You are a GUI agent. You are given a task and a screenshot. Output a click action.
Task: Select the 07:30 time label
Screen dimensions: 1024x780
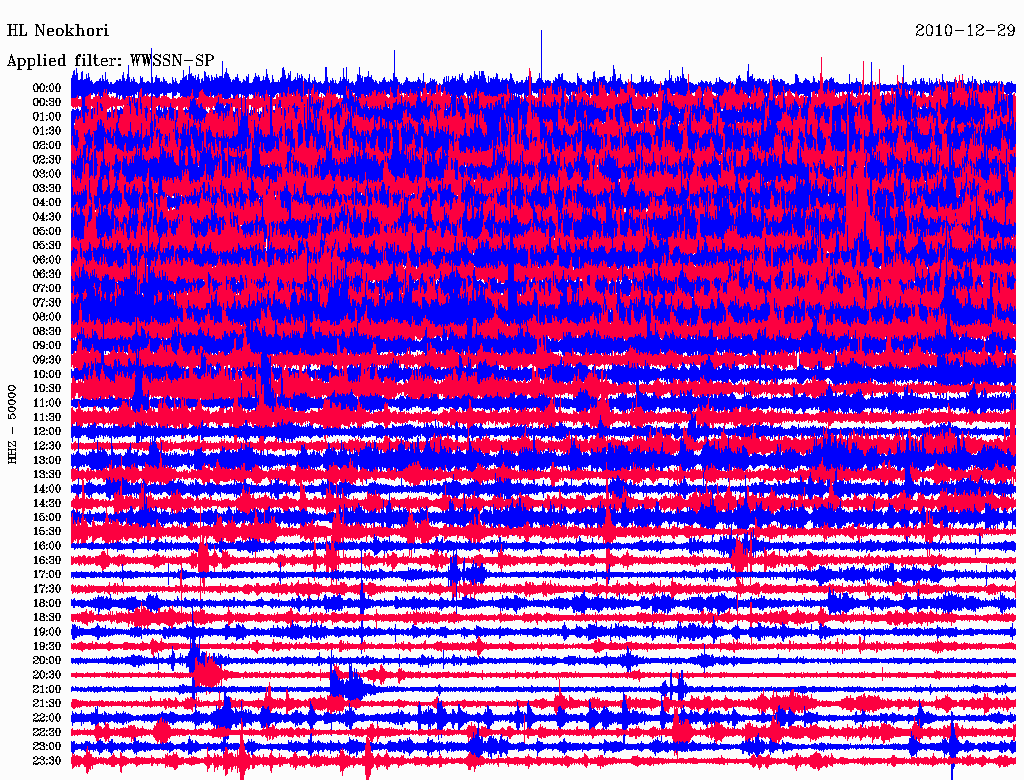47,302
